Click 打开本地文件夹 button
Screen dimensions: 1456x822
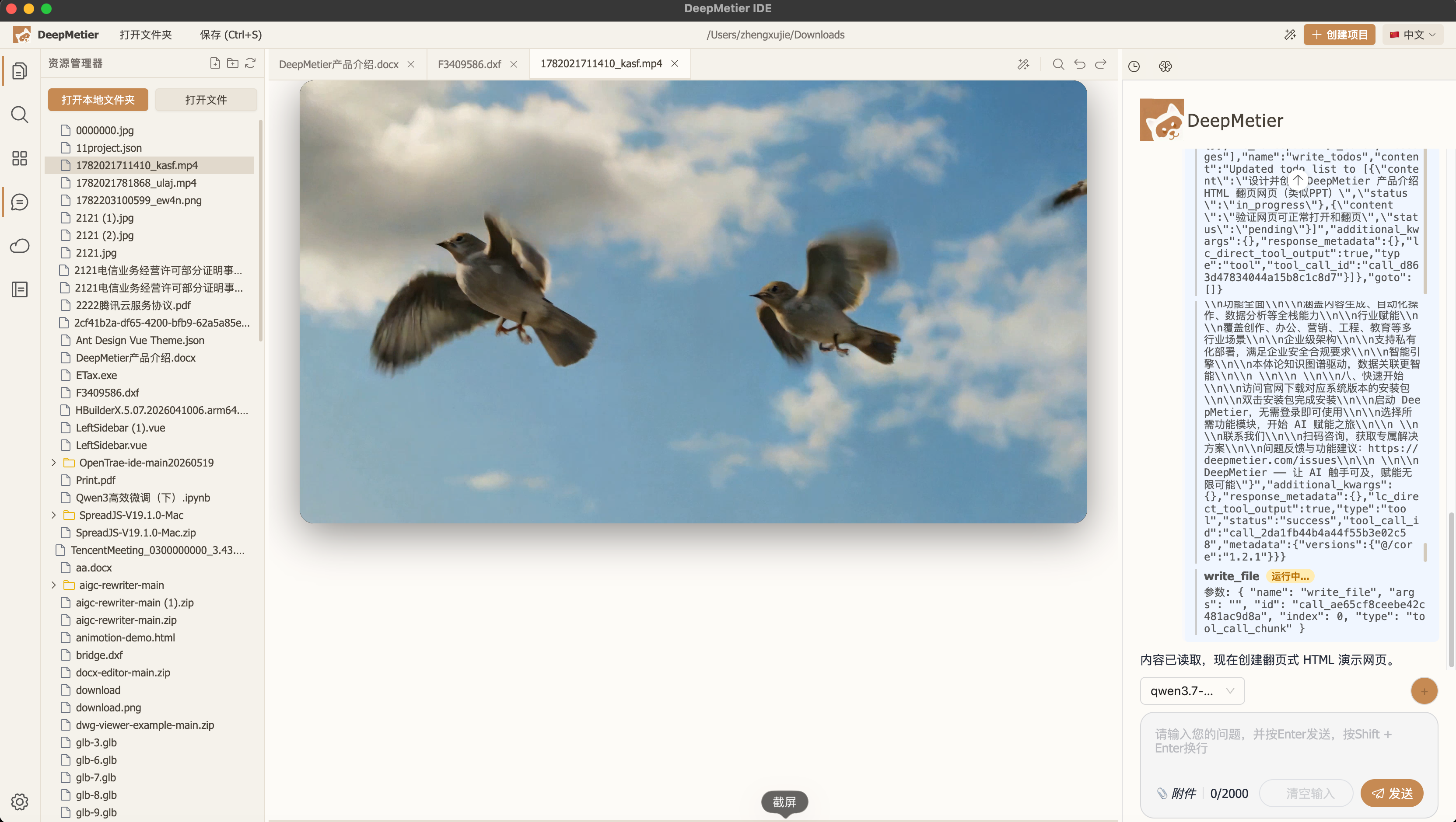click(98, 100)
